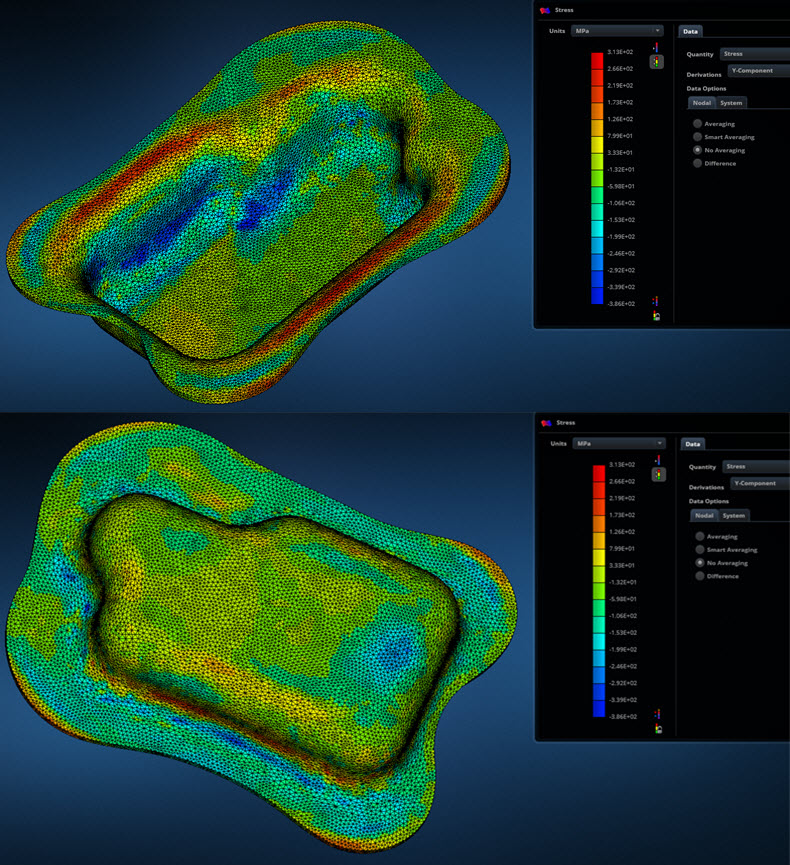This screenshot has width=790, height=865.
Task: Click the Data Options label in upper panel
Action: tap(706, 88)
